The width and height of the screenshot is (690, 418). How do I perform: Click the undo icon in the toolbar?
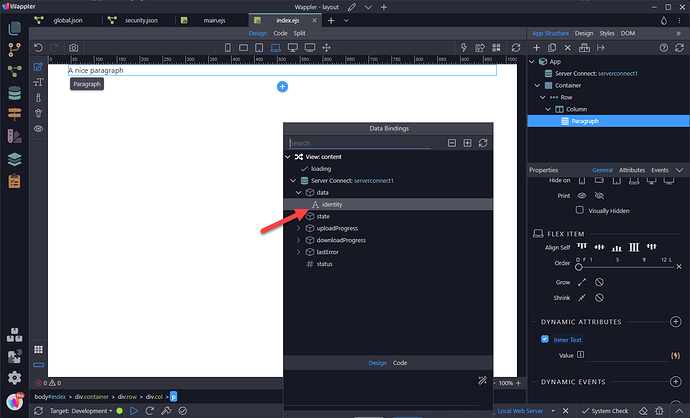pyautogui.click(x=38, y=48)
